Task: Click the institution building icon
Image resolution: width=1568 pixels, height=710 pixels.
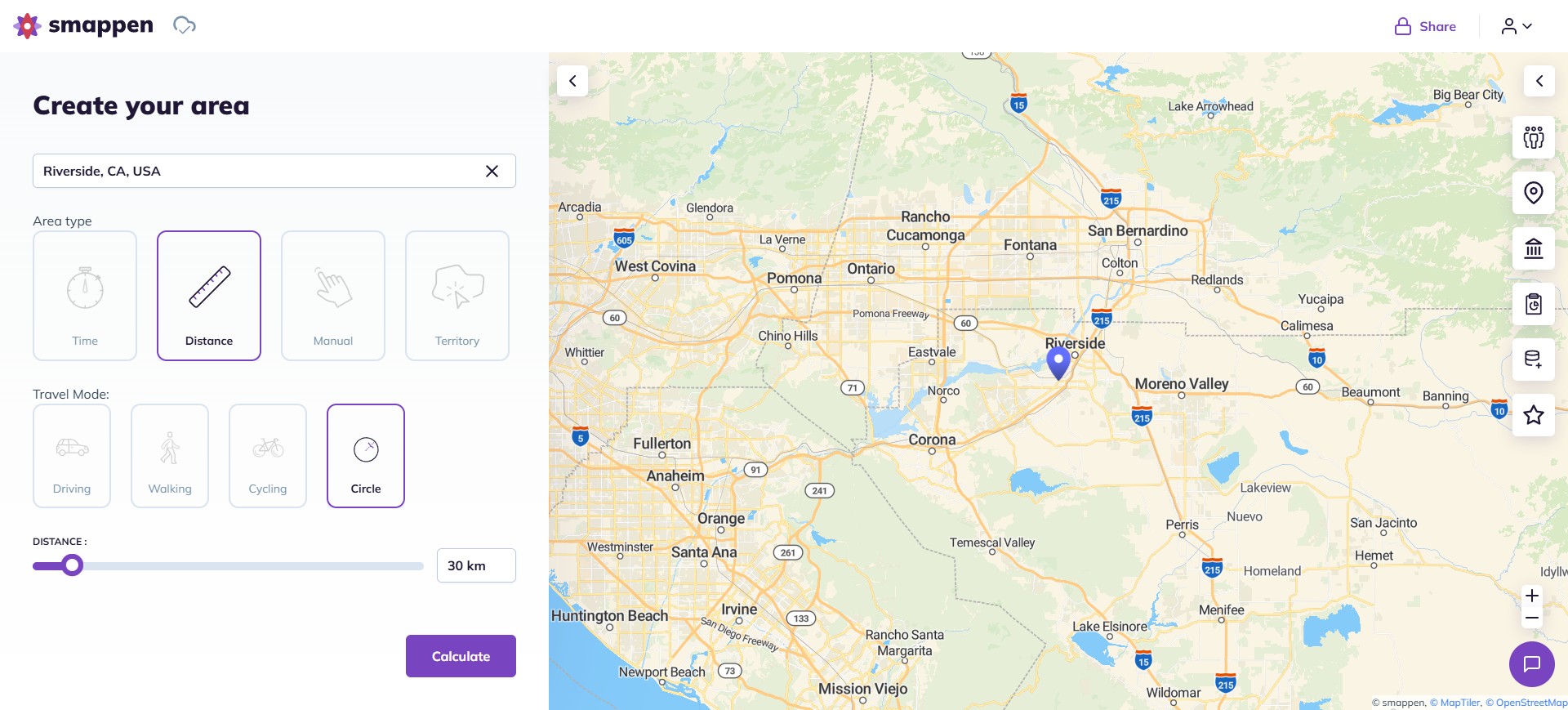Action: point(1533,248)
